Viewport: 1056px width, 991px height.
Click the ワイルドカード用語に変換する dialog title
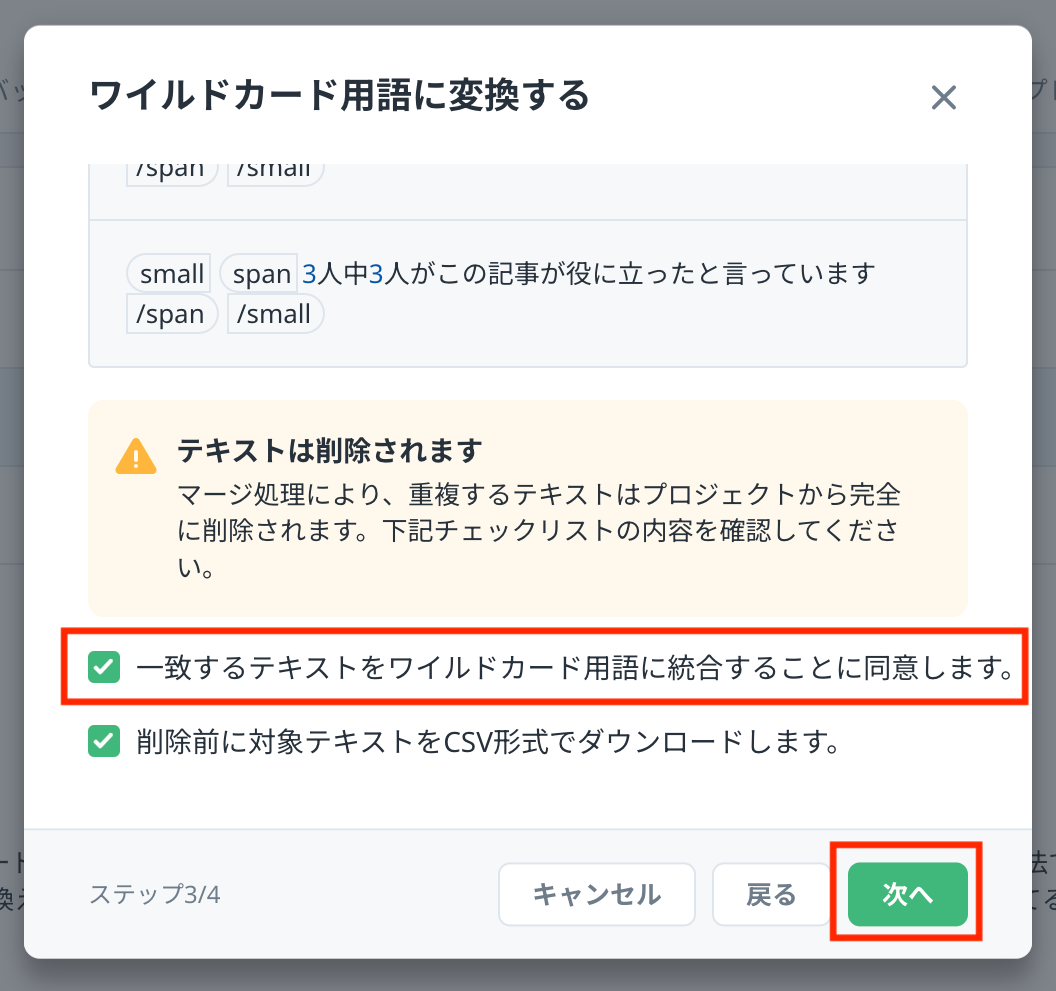point(340,97)
